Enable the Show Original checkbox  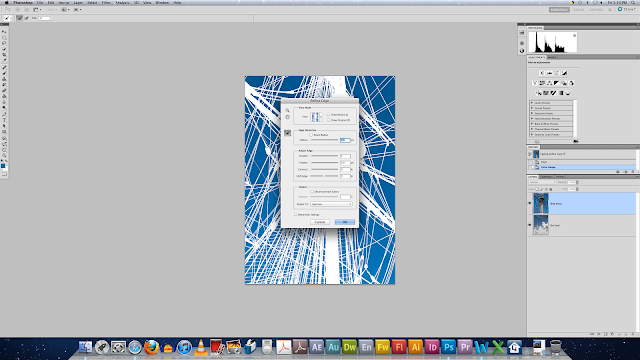pyautogui.click(x=329, y=120)
